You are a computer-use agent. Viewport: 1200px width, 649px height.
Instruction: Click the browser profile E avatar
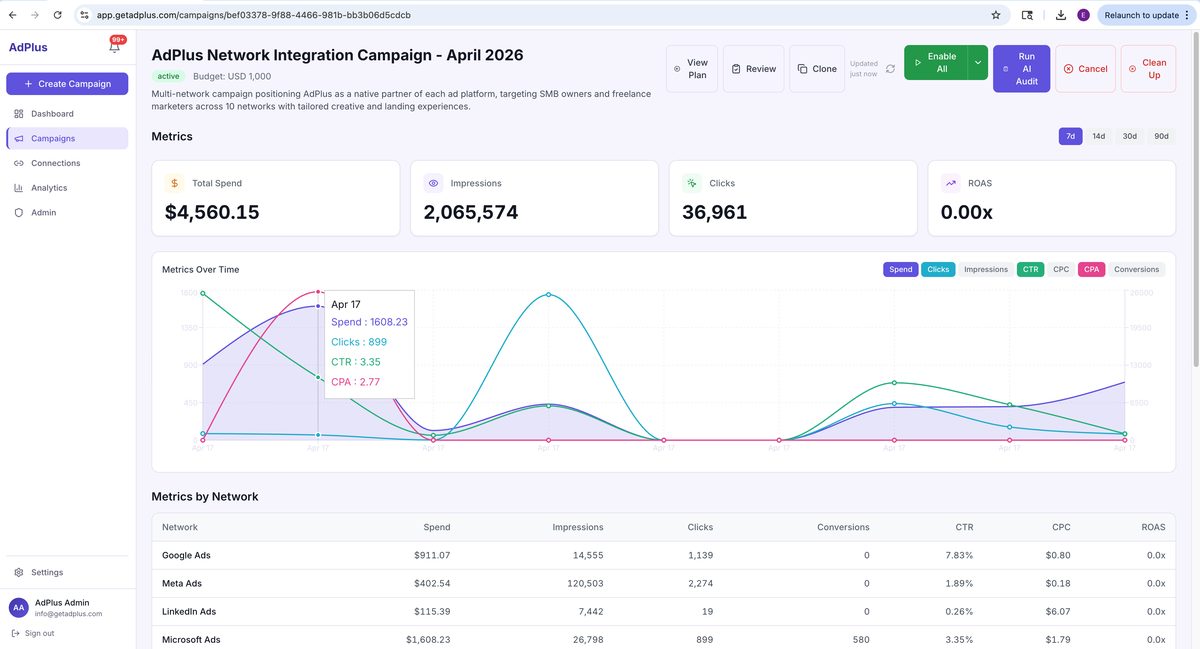pyautogui.click(x=1083, y=15)
